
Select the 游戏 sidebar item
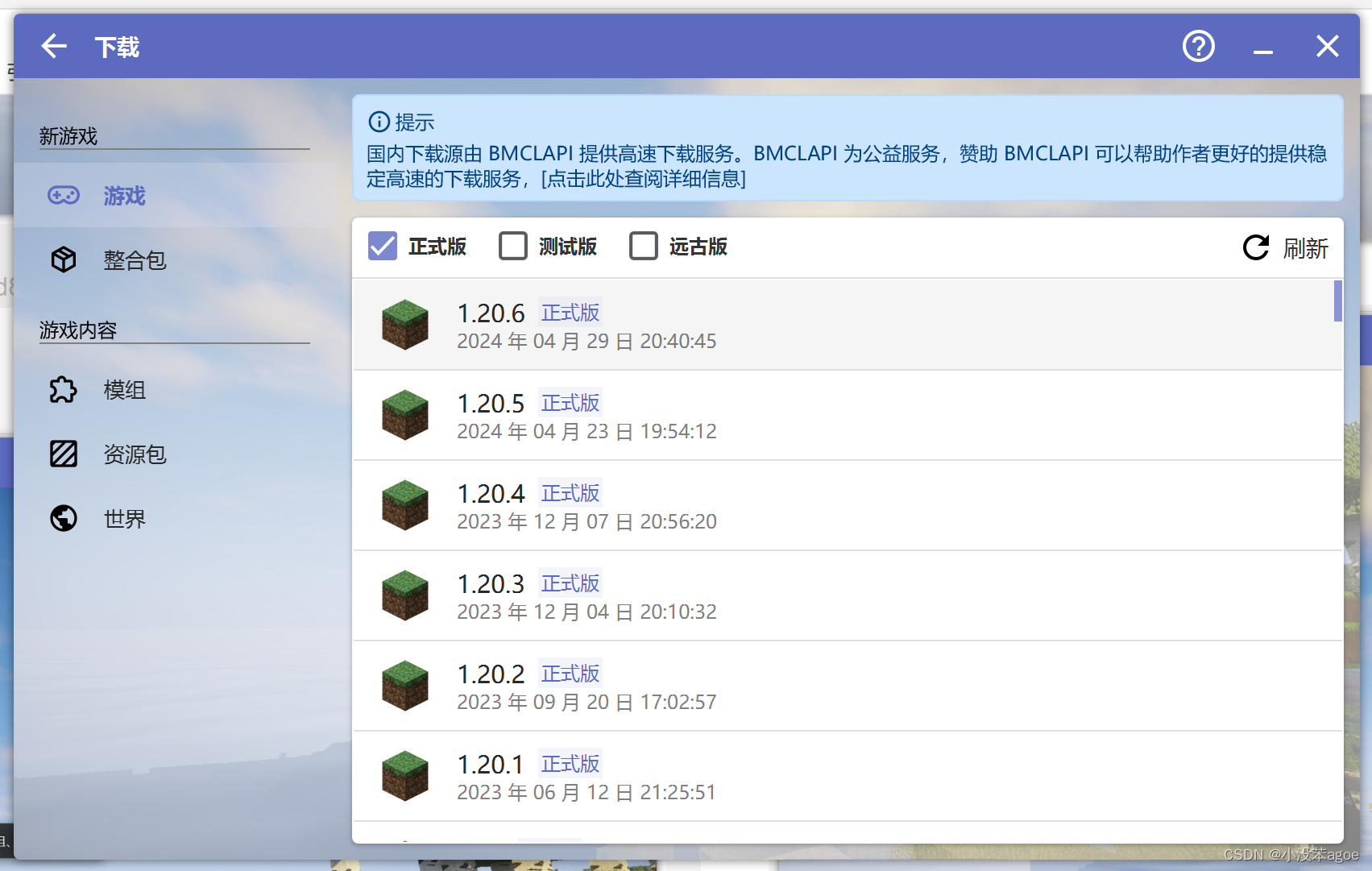click(176, 195)
